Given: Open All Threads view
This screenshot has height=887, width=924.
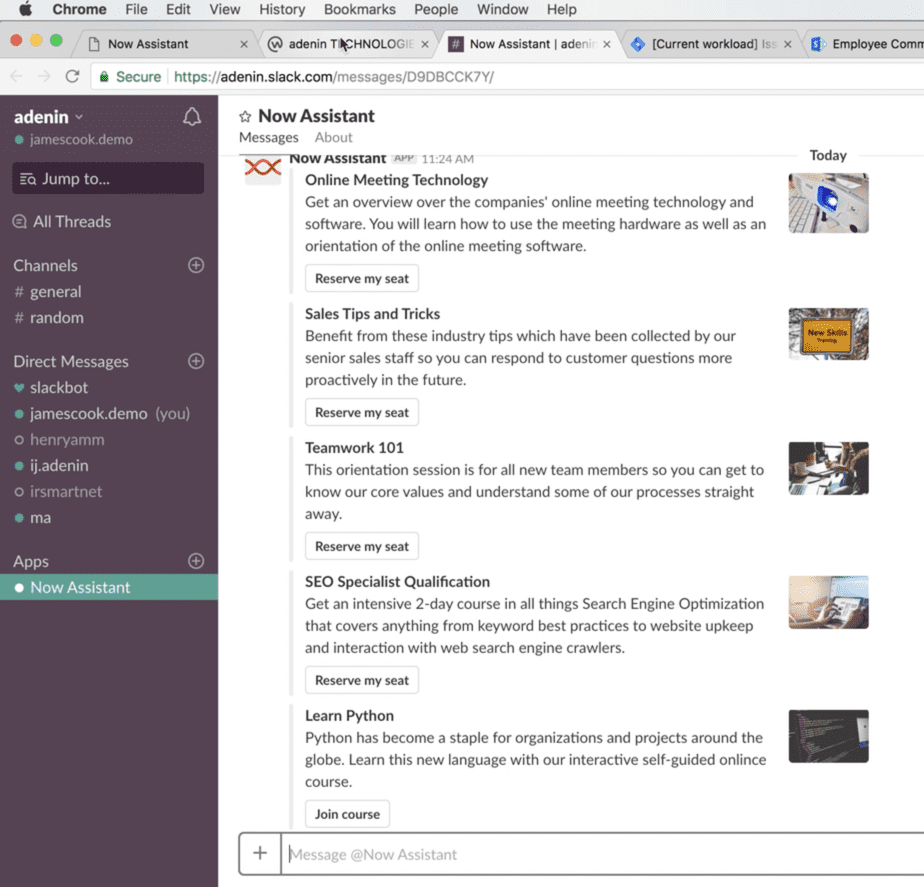Looking at the screenshot, I should pos(62,222).
